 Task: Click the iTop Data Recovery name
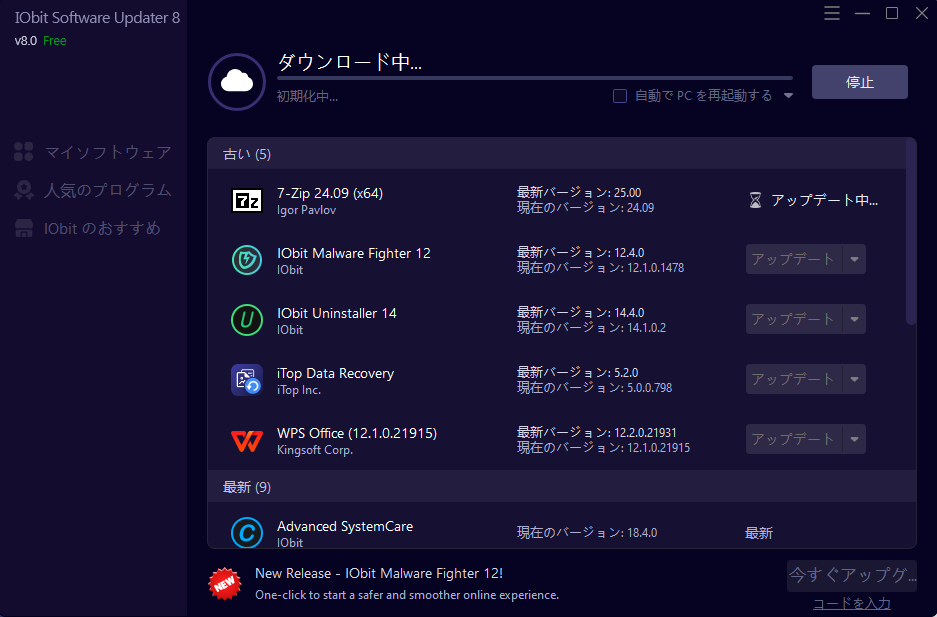[335, 373]
